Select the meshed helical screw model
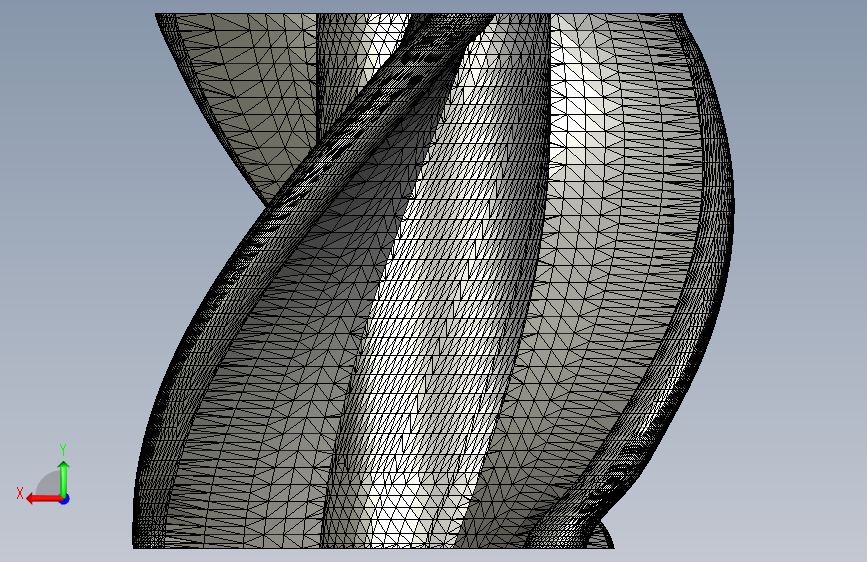 point(434,281)
